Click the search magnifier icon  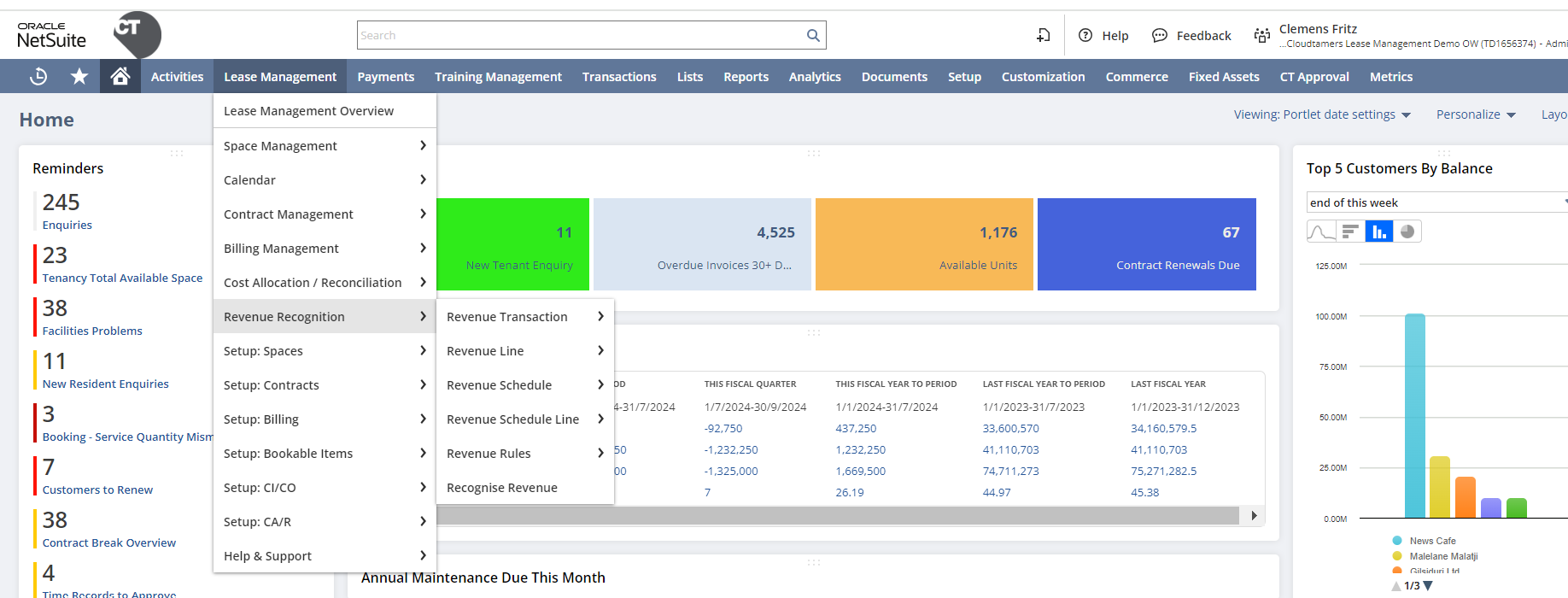(x=813, y=35)
